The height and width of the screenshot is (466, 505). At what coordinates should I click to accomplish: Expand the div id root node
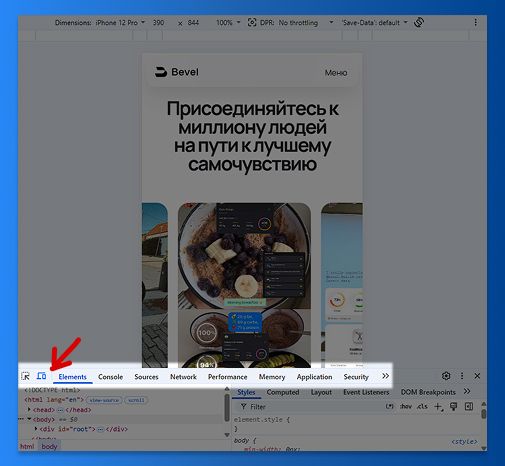[36, 428]
